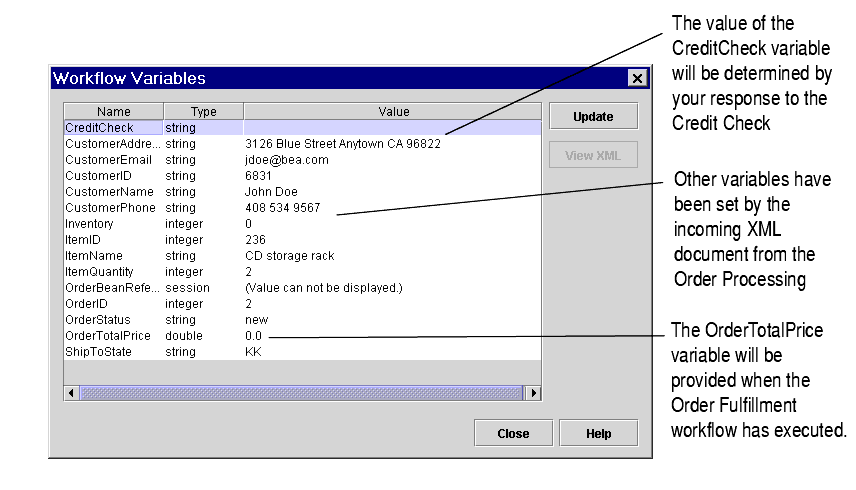Click the Type column header
856x490 pixels.
[x=204, y=111]
